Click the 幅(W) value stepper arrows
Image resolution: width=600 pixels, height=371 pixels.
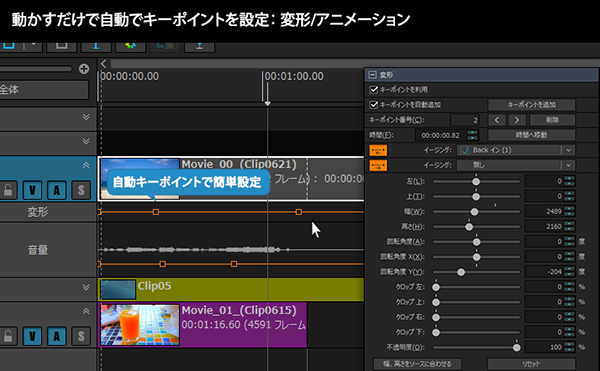pos(570,212)
